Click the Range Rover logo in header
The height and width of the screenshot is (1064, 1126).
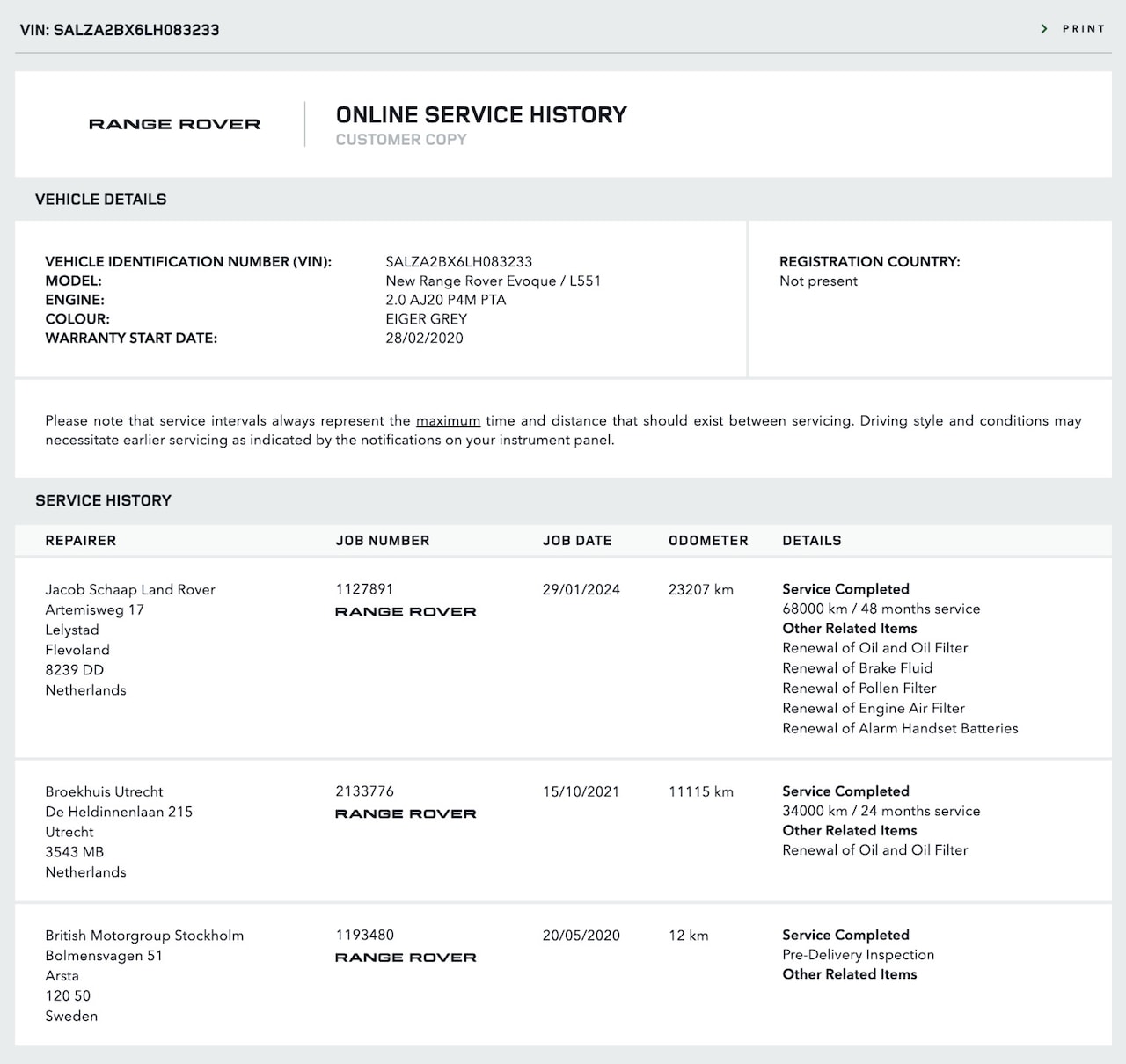tap(174, 124)
